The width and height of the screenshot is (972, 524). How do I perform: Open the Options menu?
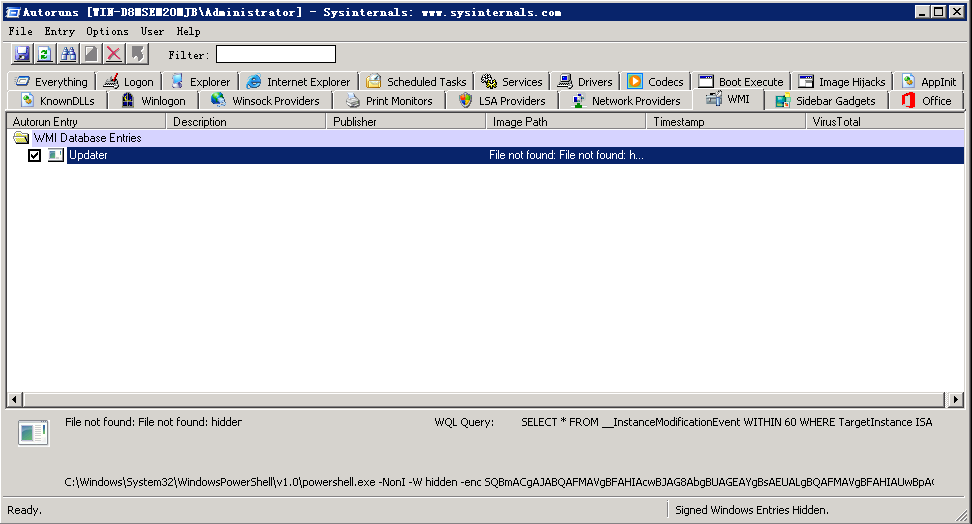tap(107, 31)
